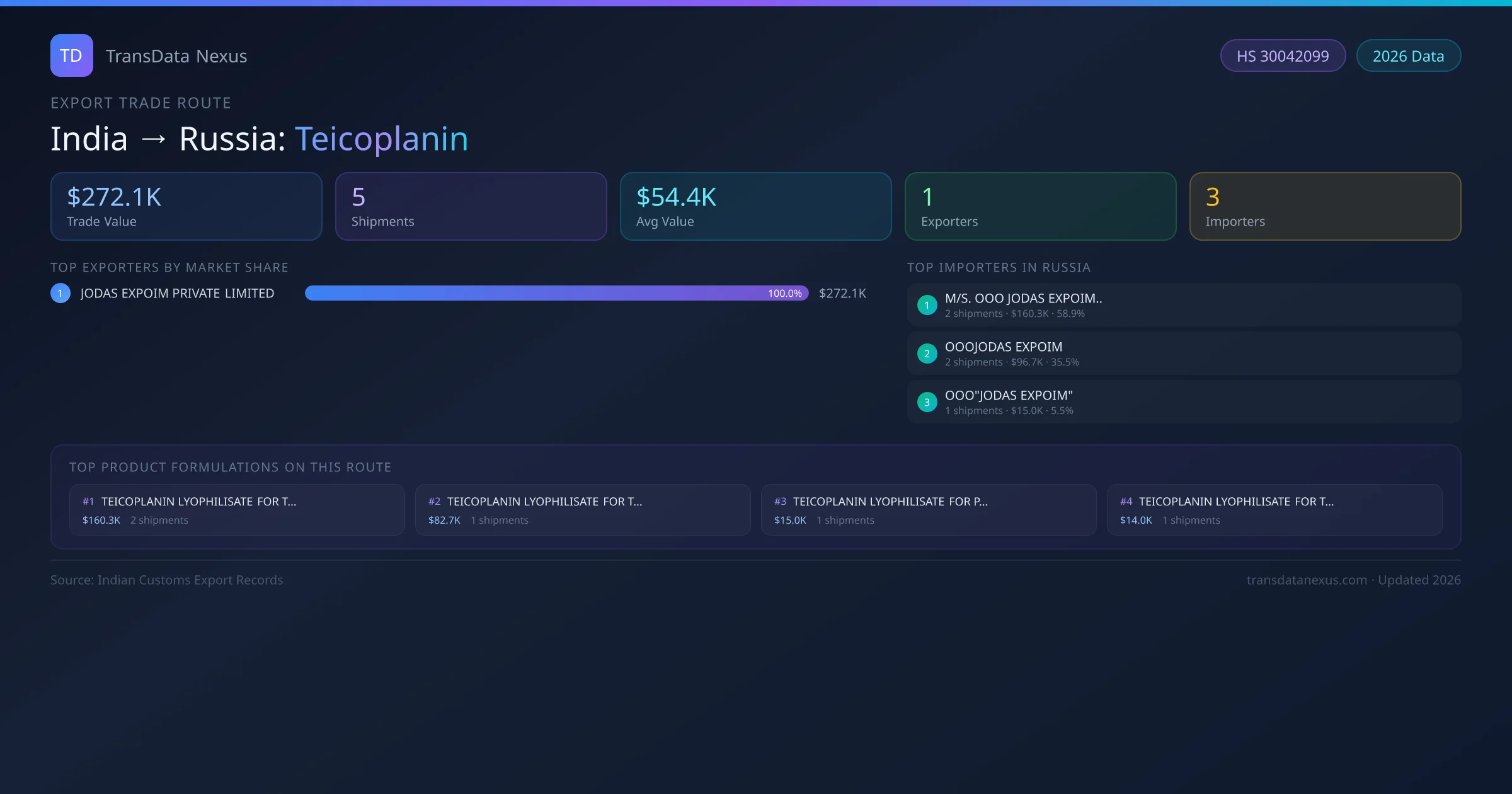Open the #2 formulation card worth $82.7K
This screenshot has height=794, width=1512.
point(583,510)
